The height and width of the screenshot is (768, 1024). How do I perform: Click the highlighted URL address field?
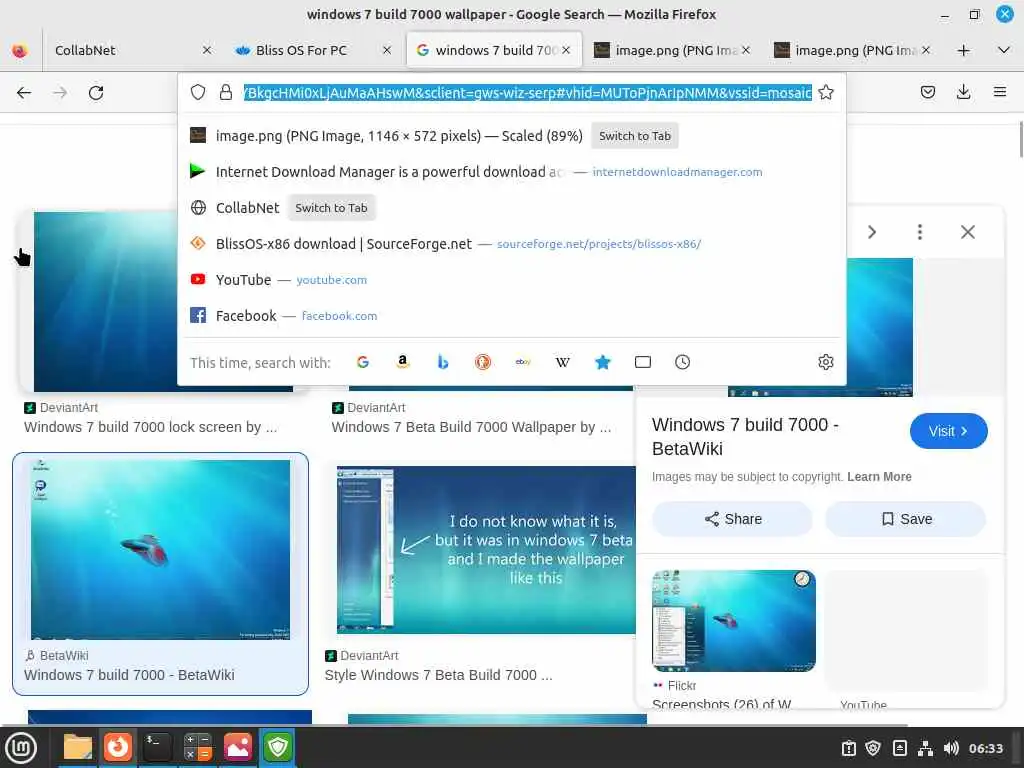coord(528,92)
